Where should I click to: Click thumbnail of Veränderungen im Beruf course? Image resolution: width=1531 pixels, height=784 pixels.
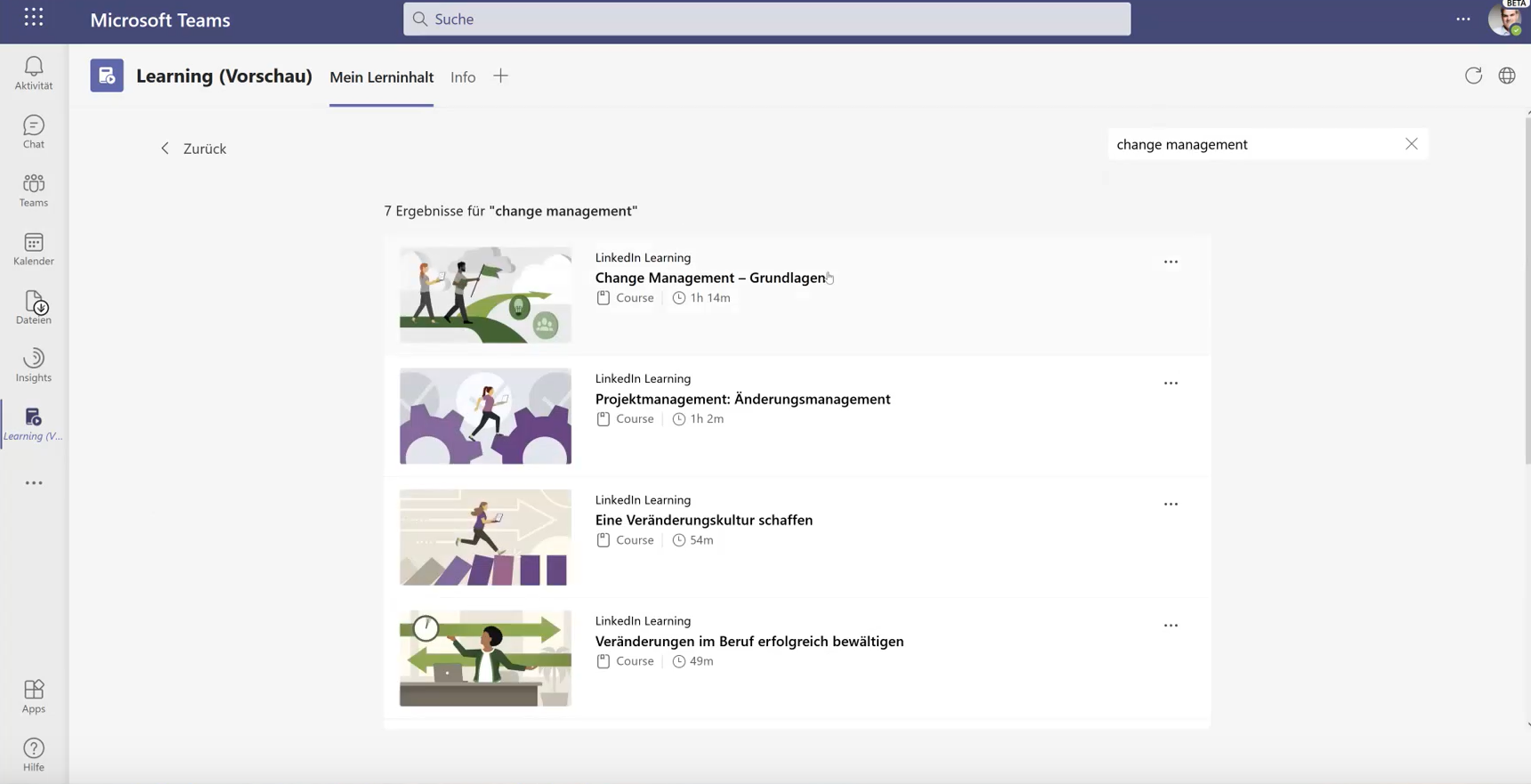click(486, 659)
